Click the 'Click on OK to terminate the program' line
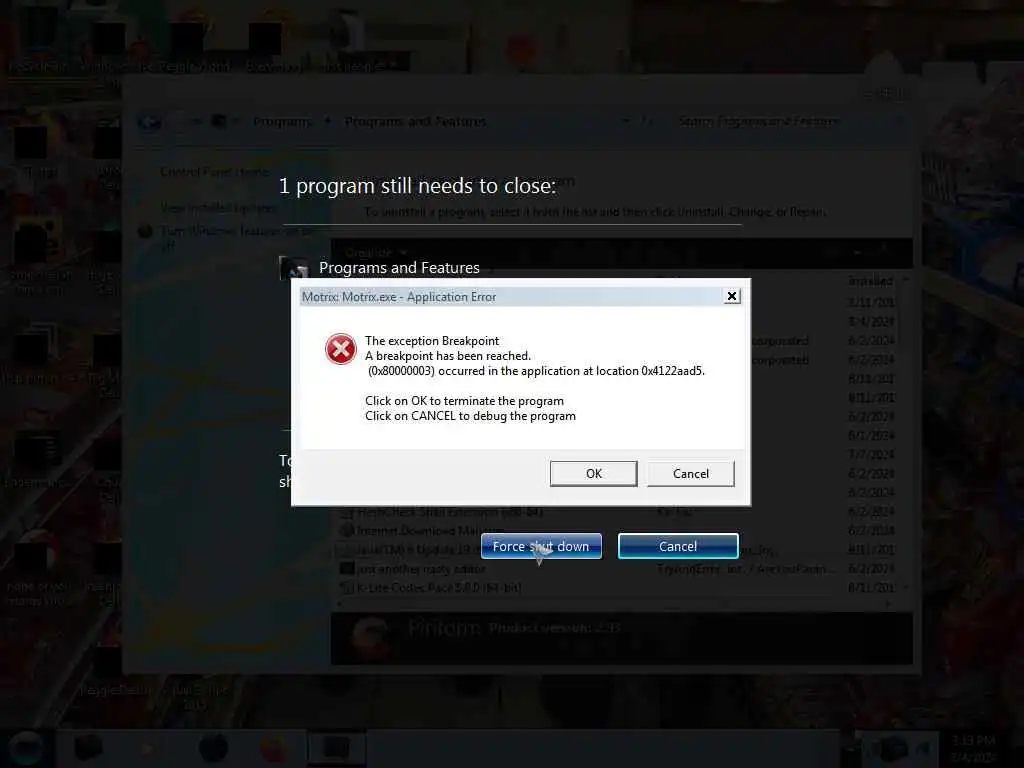This screenshot has width=1024, height=768. [x=464, y=401]
